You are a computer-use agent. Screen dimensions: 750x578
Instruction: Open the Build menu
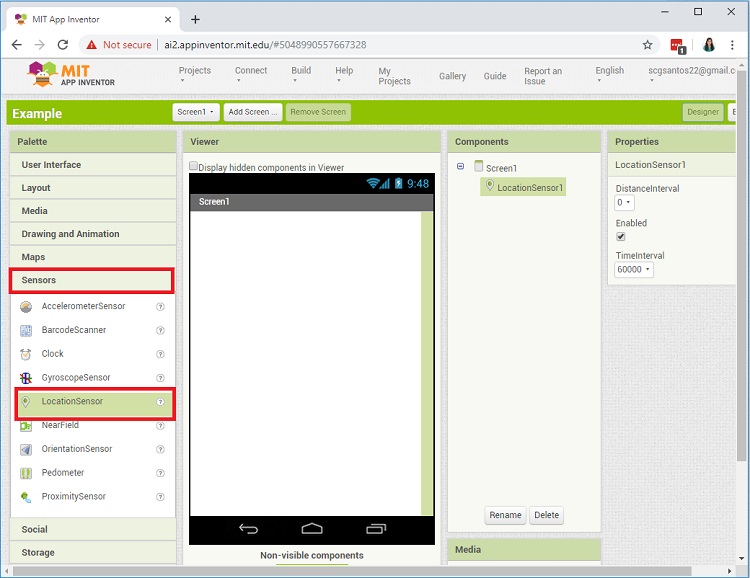(x=301, y=74)
